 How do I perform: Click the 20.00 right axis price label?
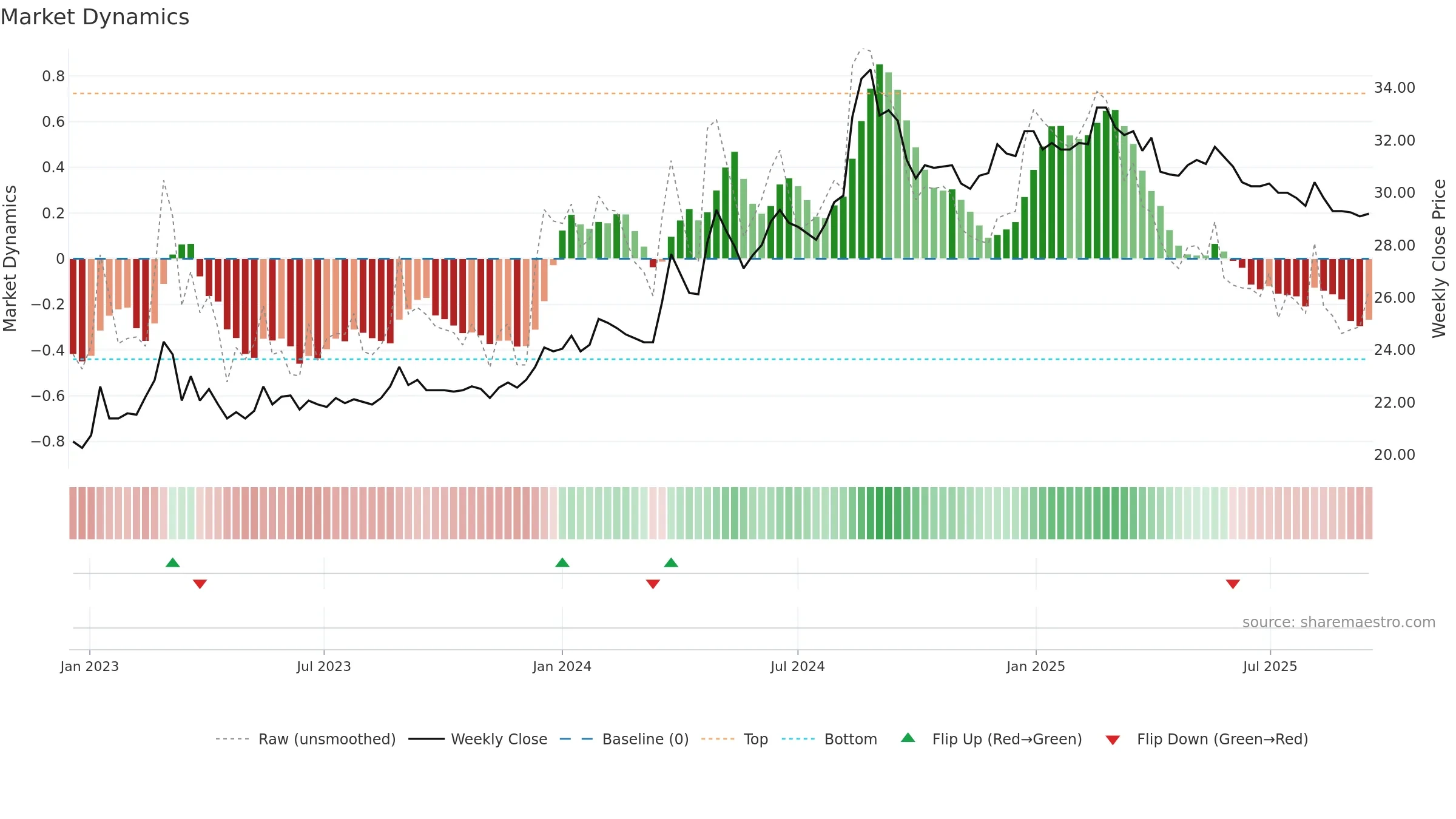[1395, 455]
